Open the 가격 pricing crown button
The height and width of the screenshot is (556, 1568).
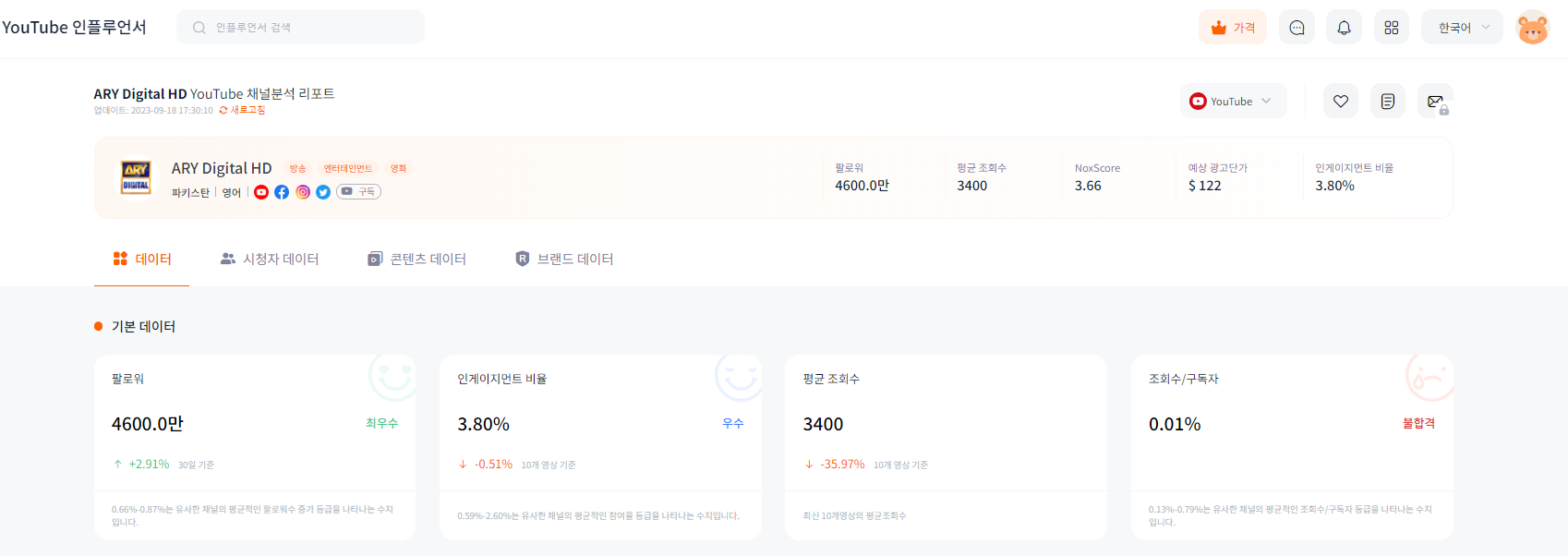click(x=1232, y=28)
